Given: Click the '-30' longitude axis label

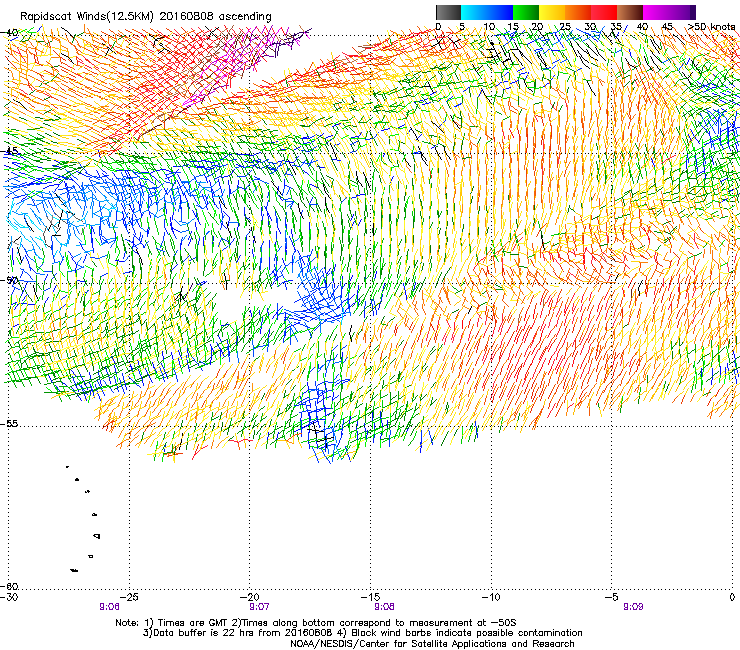Looking at the screenshot, I should pos(9,598).
